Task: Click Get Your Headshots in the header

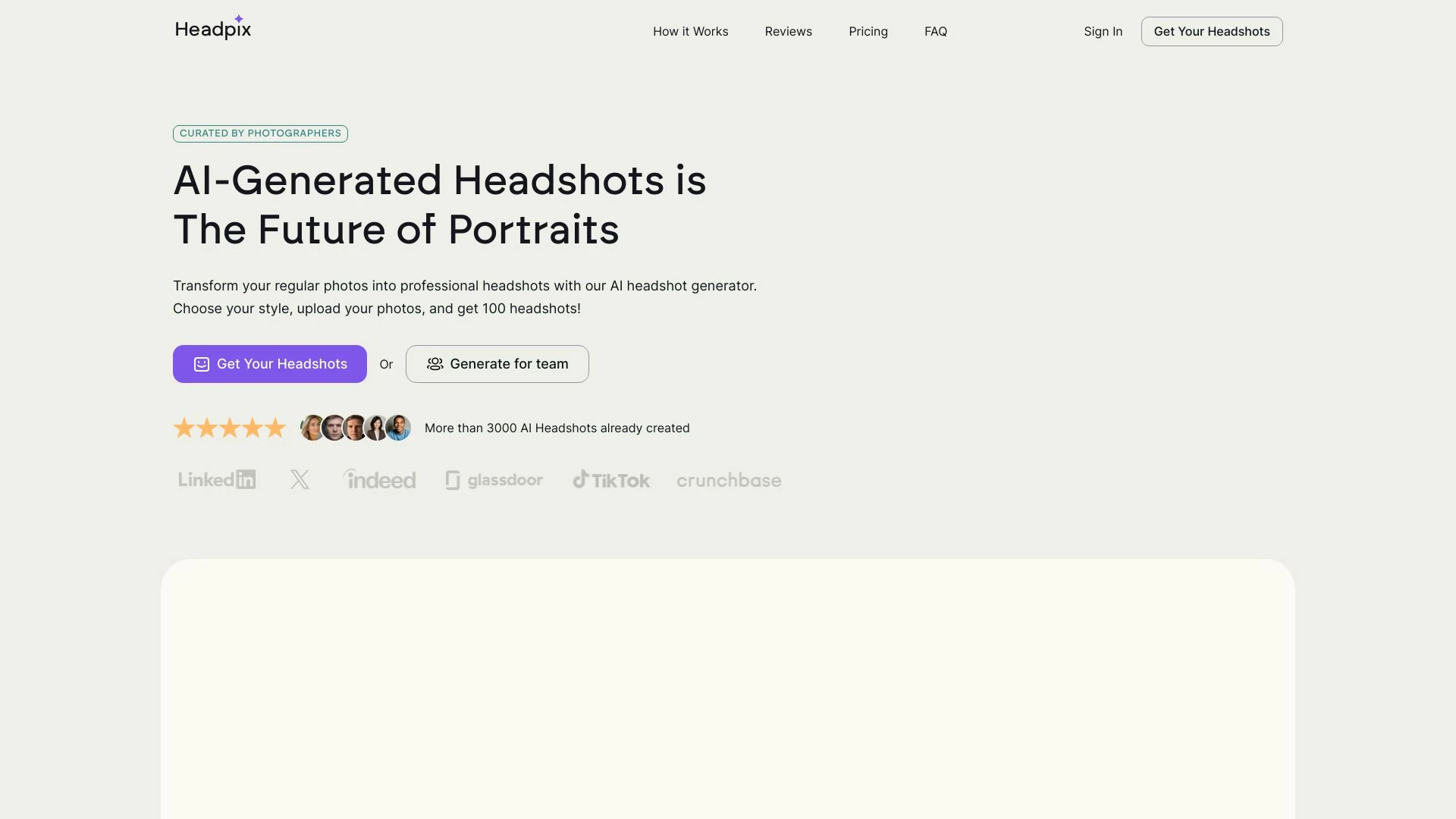Action: pyautogui.click(x=1211, y=31)
